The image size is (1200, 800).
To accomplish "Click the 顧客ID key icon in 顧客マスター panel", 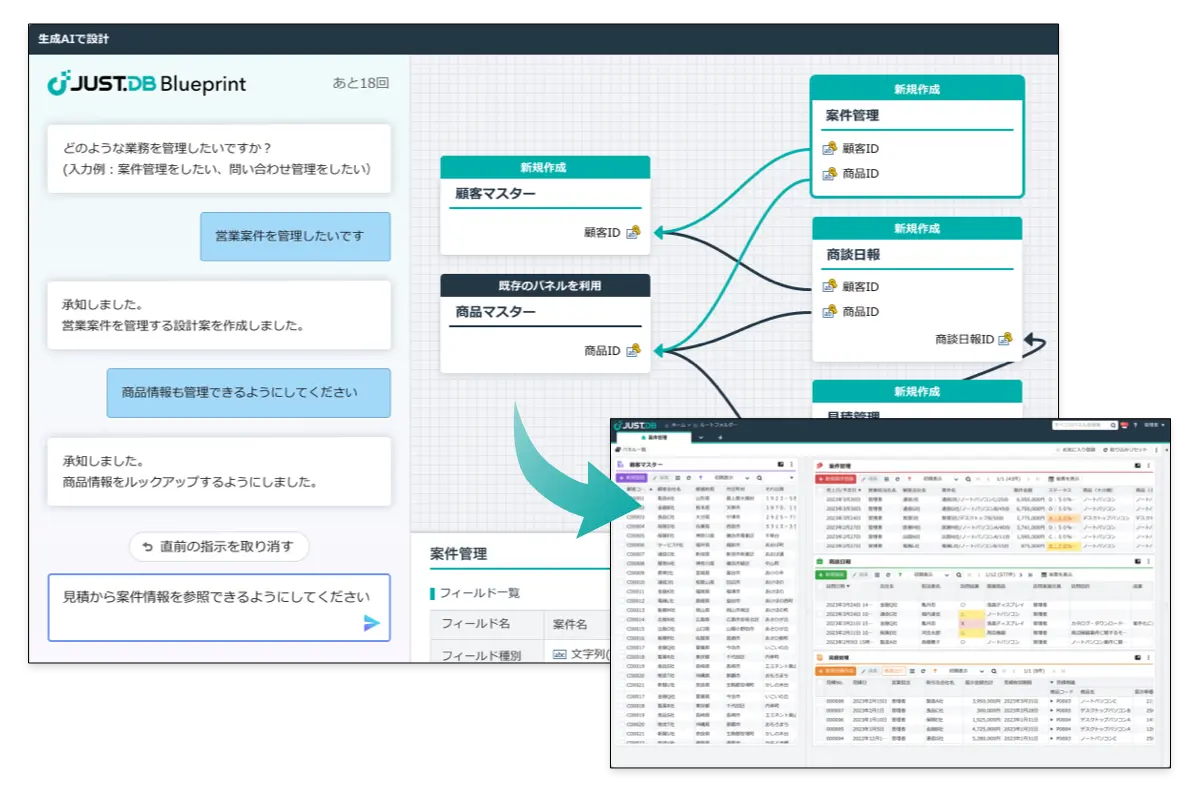I will pyautogui.click(x=632, y=233).
